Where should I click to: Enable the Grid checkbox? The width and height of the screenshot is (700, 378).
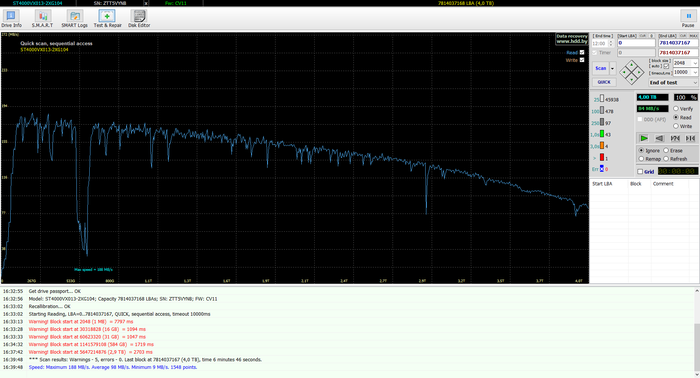click(x=640, y=171)
